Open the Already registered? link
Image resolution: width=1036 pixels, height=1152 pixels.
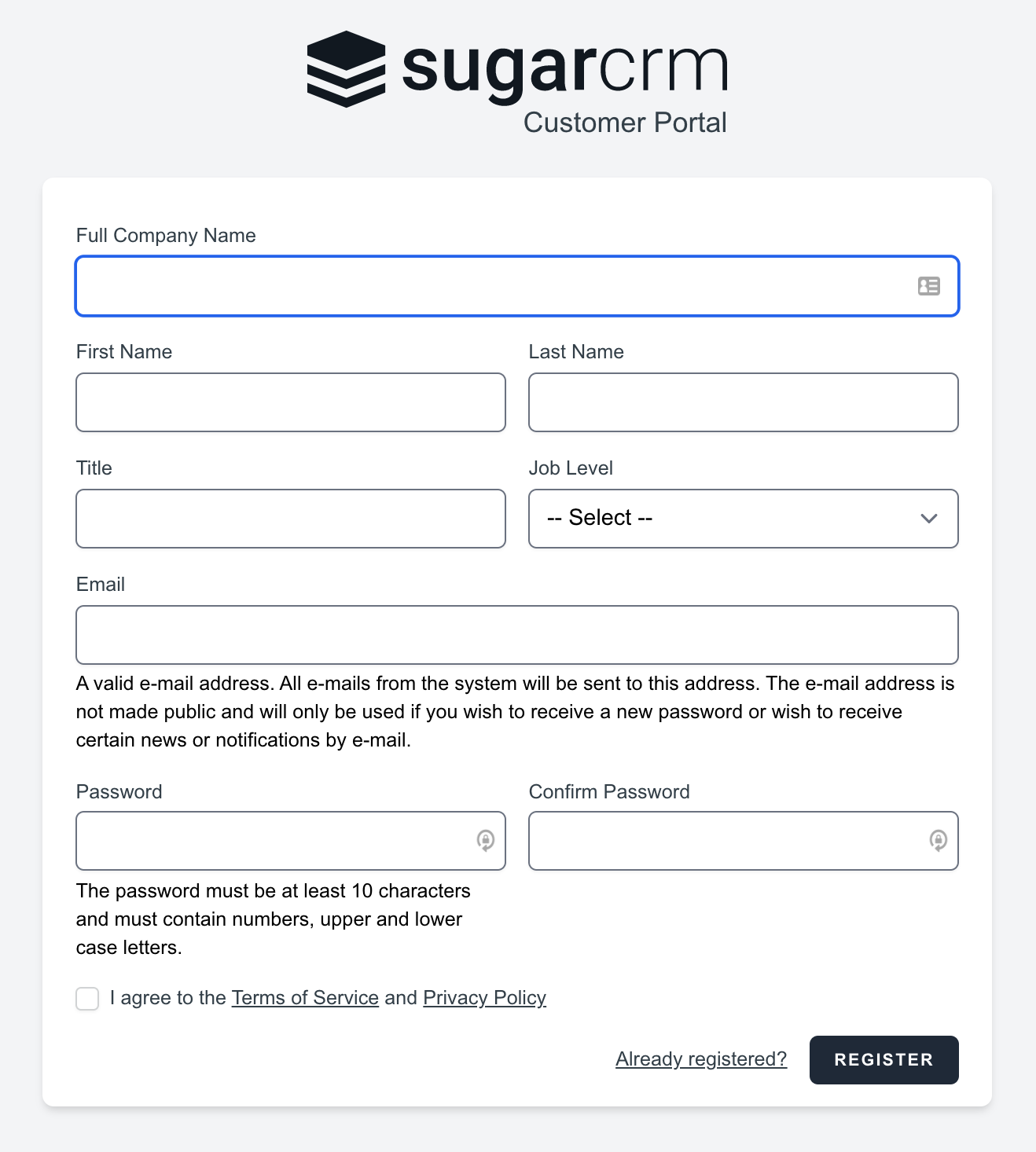coord(700,1059)
